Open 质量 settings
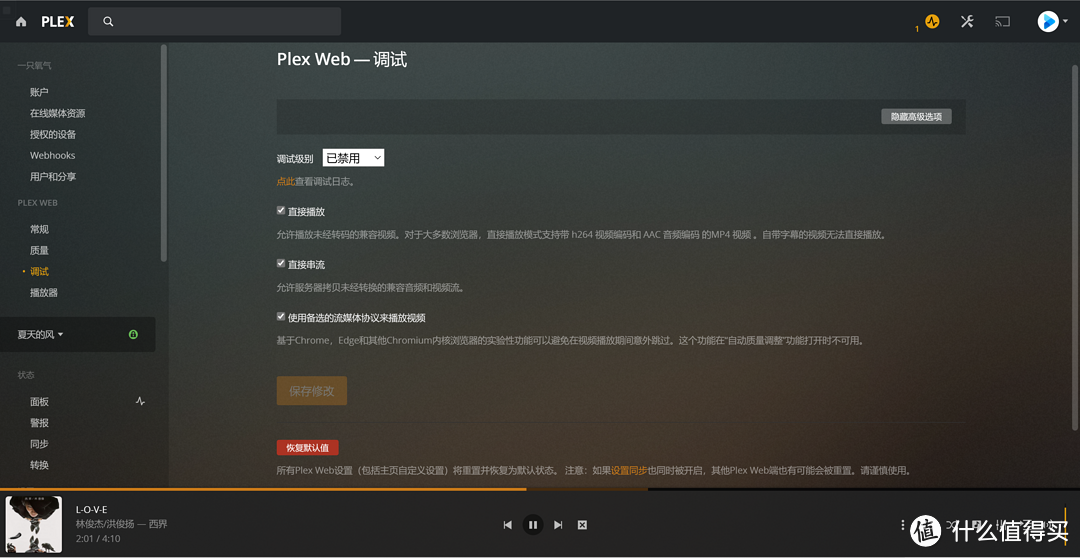This screenshot has width=1080, height=558. point(39,251)
